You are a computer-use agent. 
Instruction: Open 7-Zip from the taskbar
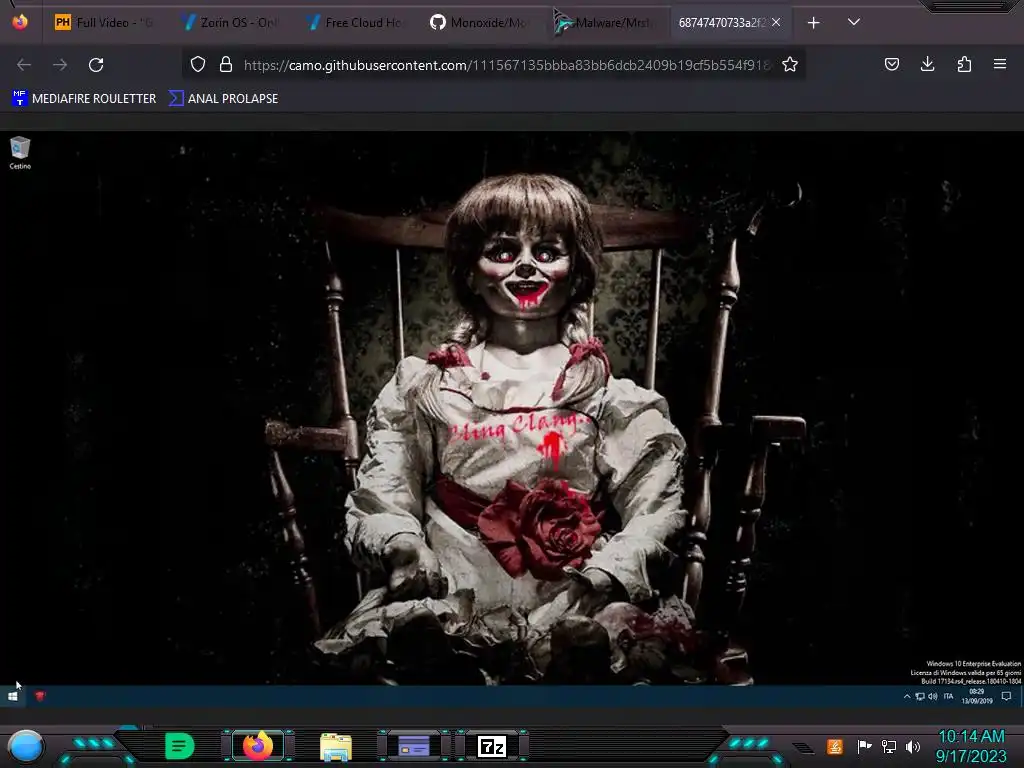[x=492, y=746]
